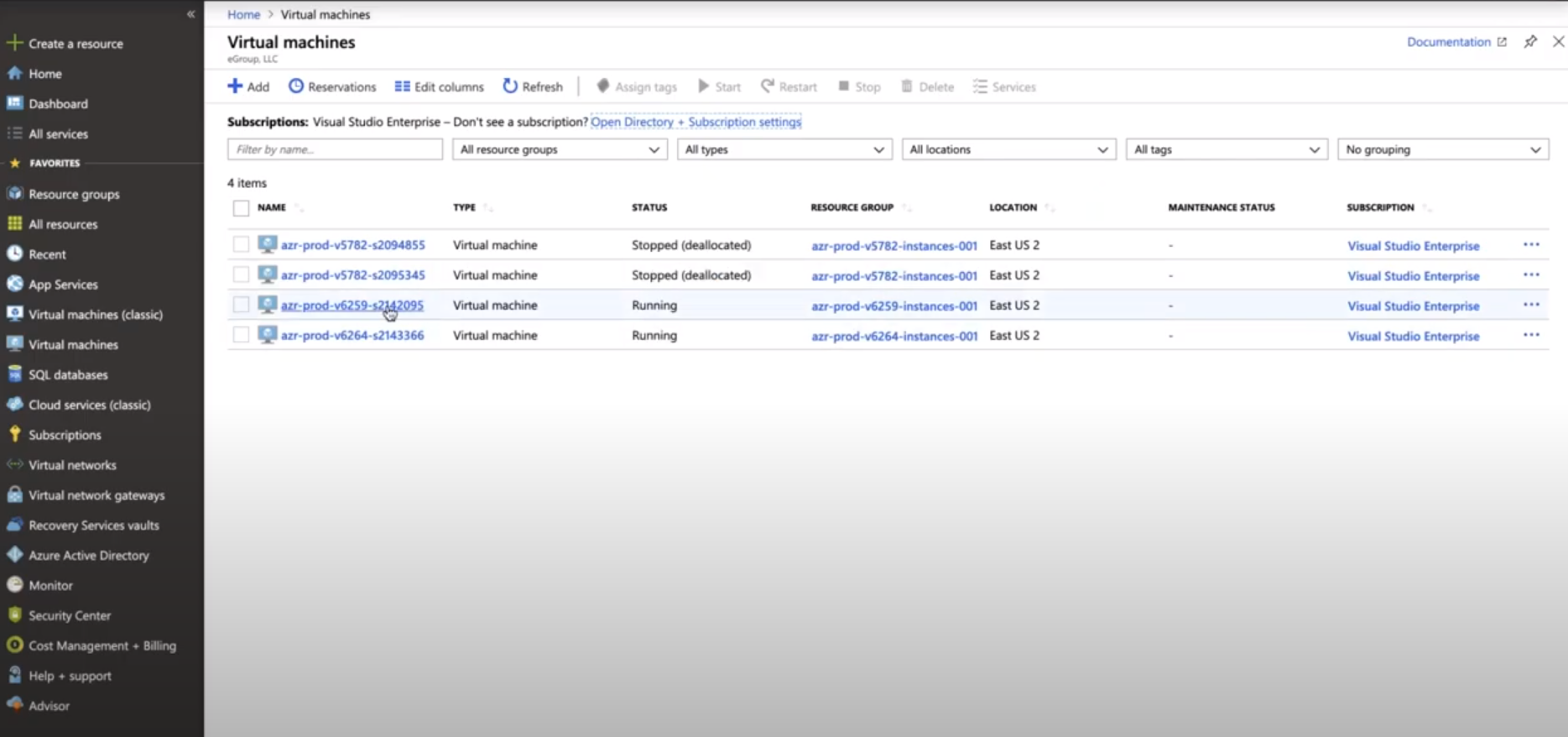
Task: Click the Security Center shield icon
Action: click(x=14, y=615)
